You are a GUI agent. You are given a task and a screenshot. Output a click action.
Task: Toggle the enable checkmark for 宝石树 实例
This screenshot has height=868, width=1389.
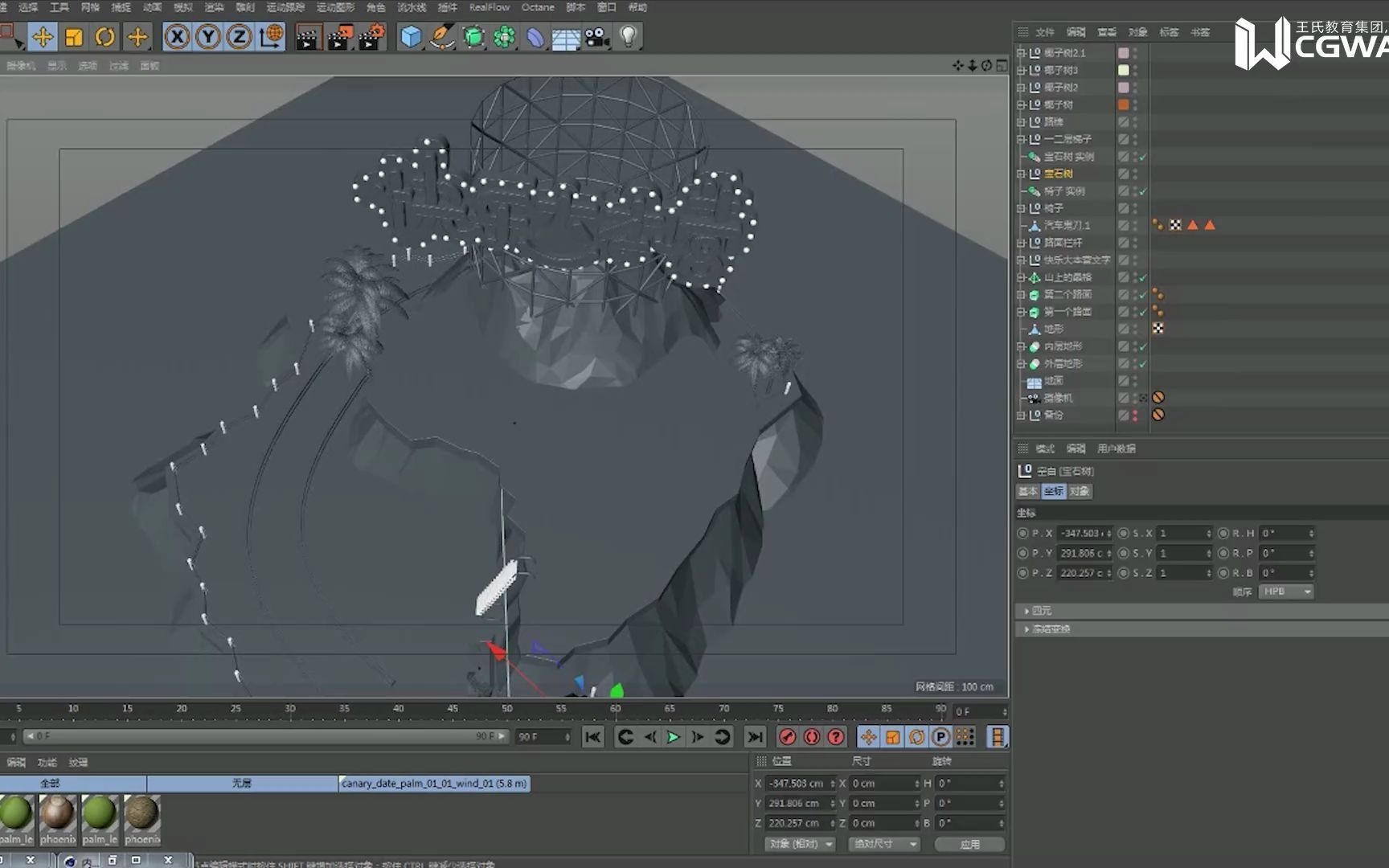click(1142, 158)
